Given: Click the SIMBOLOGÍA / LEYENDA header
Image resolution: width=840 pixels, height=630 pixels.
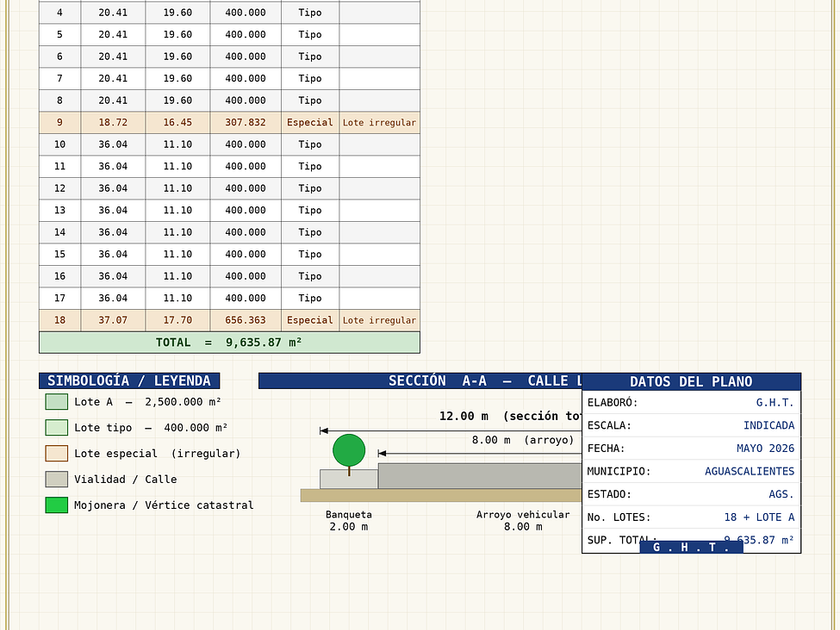Looking at the screenshot, I should 129,381.
